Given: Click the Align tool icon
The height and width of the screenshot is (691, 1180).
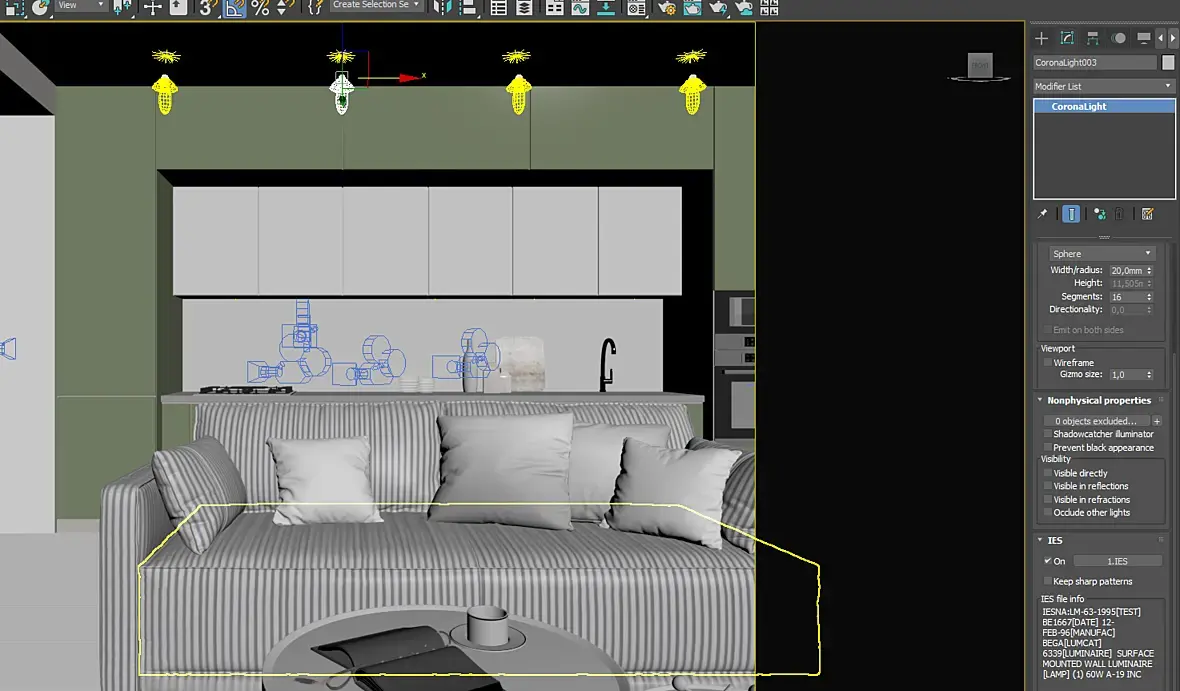Looking at the screenshot, I should 468,8.
